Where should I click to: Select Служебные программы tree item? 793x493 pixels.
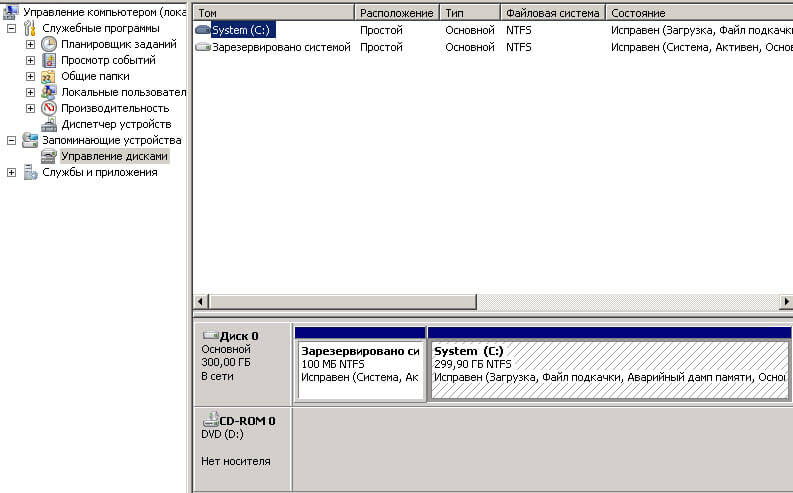(101, 28)
